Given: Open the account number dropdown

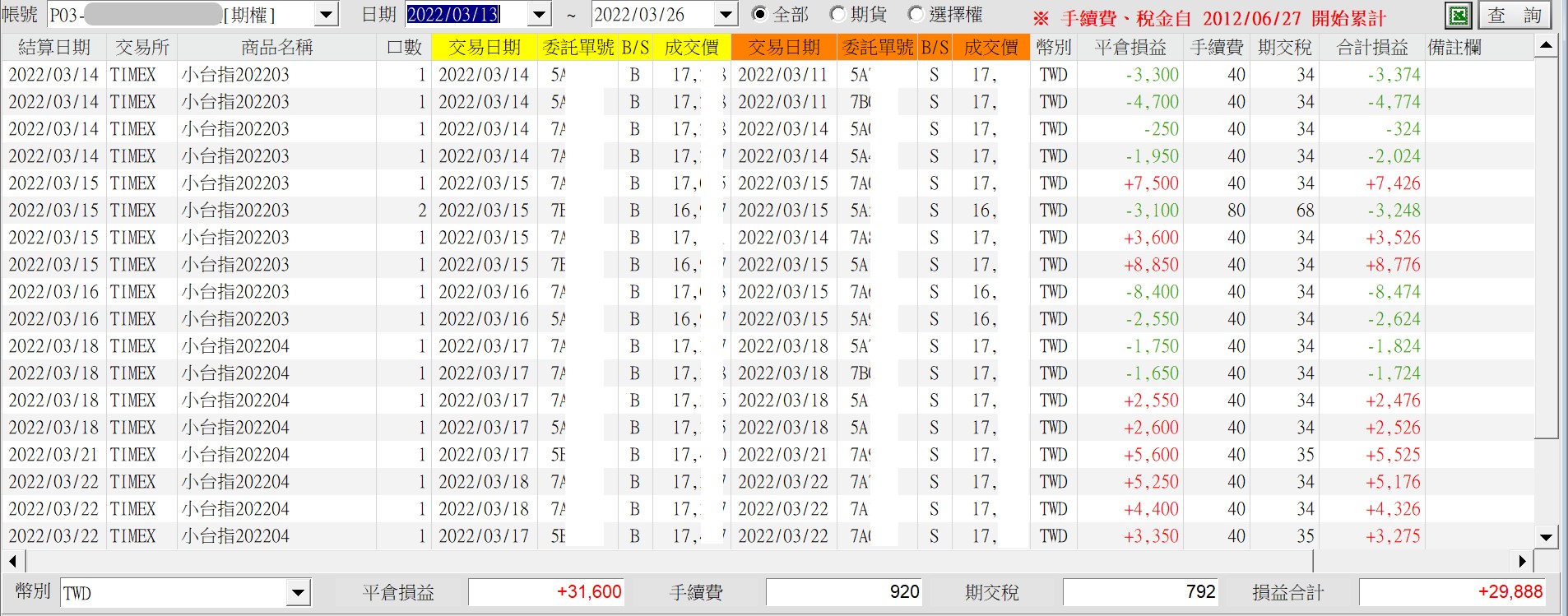Looking at the screenshot, I should point(327,15).
